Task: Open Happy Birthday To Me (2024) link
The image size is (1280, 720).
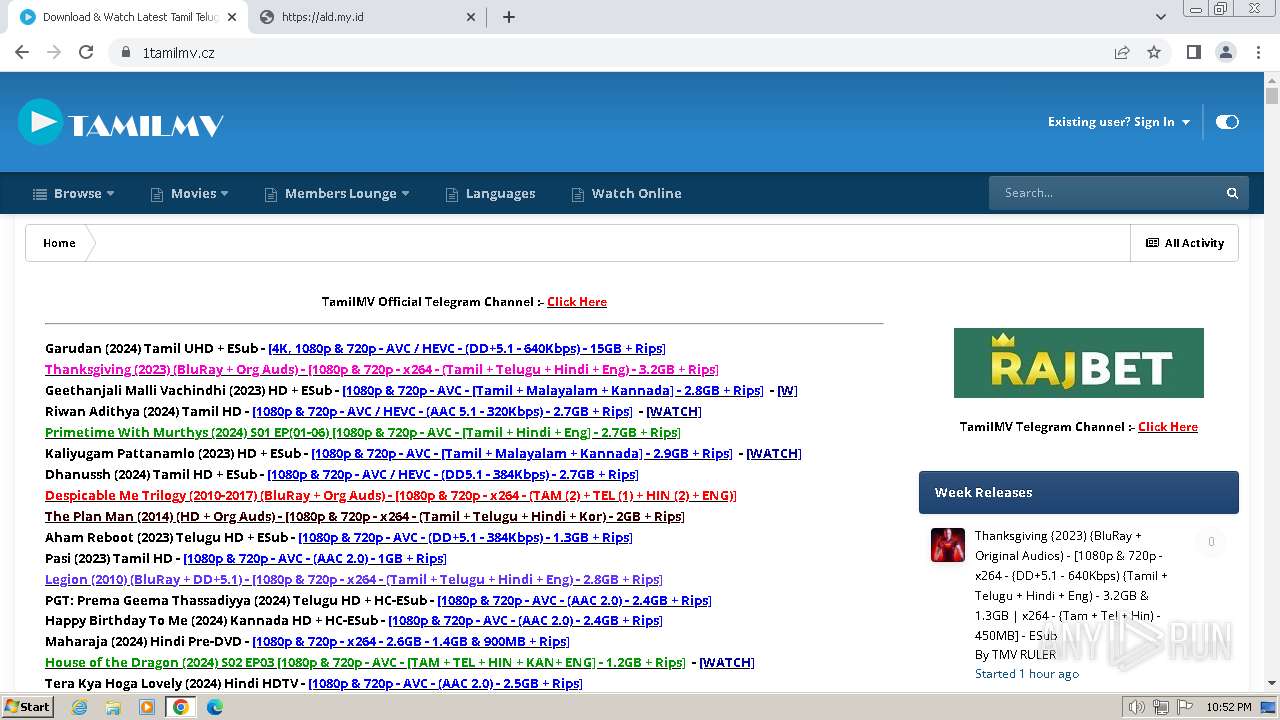Action: coord(524,621)
